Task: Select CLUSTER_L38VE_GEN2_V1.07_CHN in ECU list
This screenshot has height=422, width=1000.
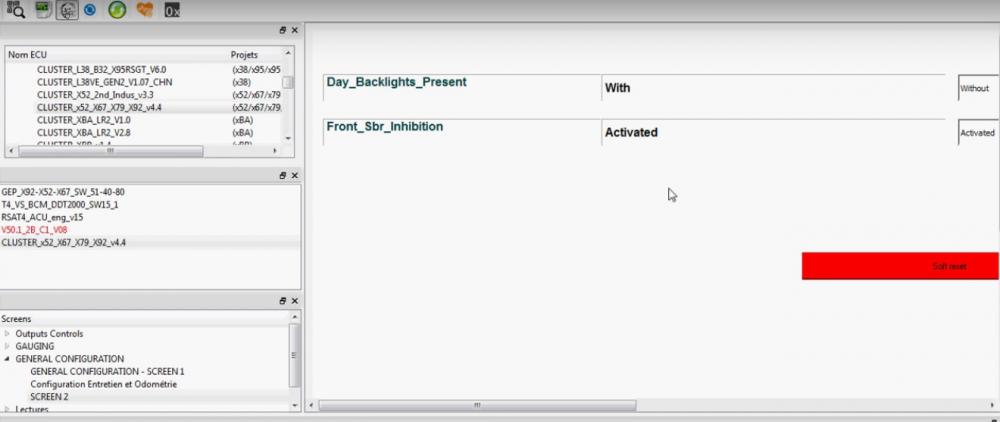Action: tap(105, 82)
